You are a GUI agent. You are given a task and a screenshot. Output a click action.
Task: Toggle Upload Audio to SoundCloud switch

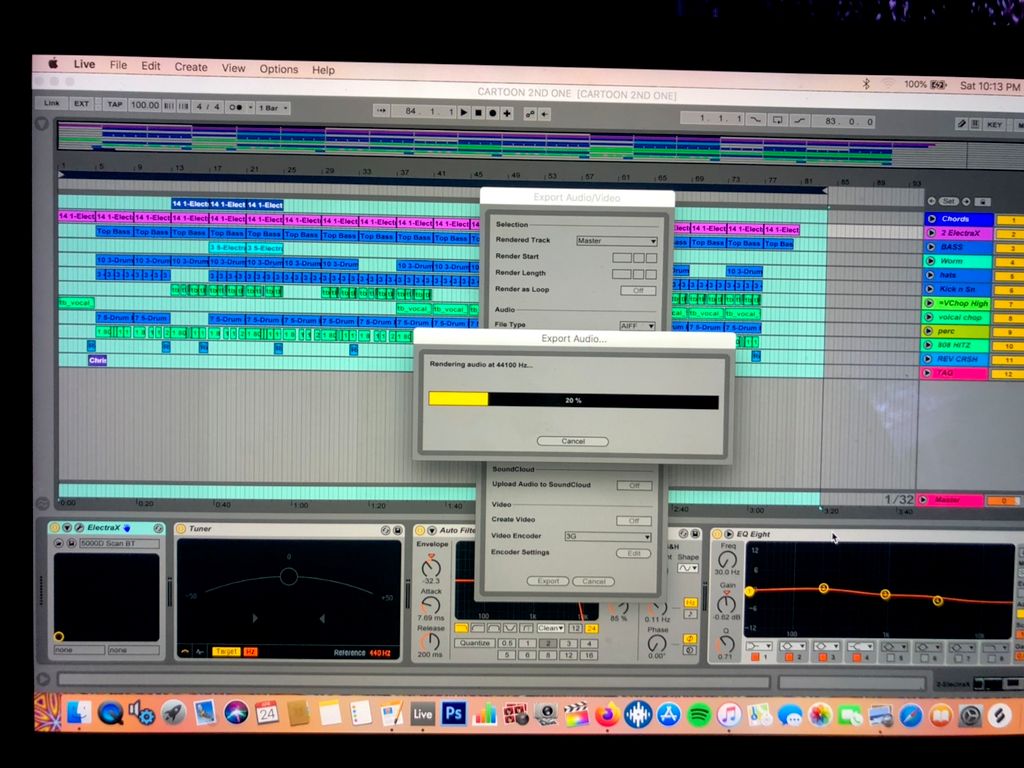pyautogui.click(x=634, y=486)
